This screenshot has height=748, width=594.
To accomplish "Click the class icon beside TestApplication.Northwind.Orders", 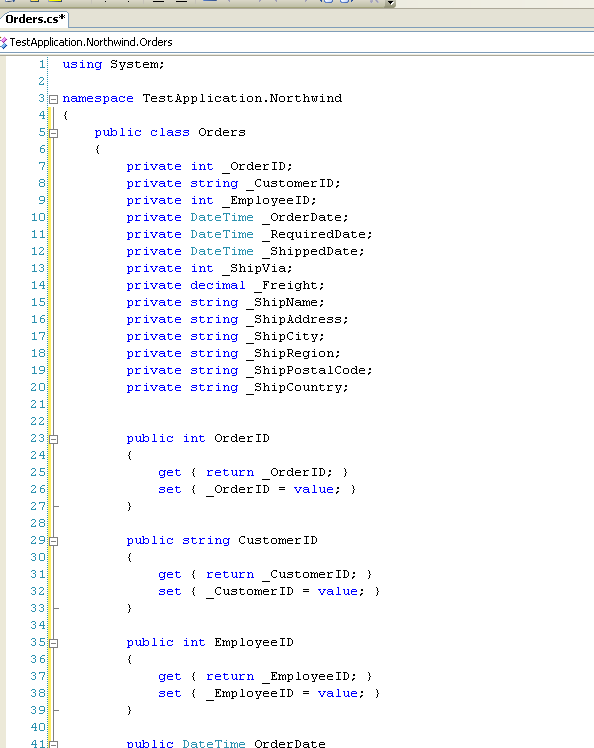I will (x=4, y=42).
